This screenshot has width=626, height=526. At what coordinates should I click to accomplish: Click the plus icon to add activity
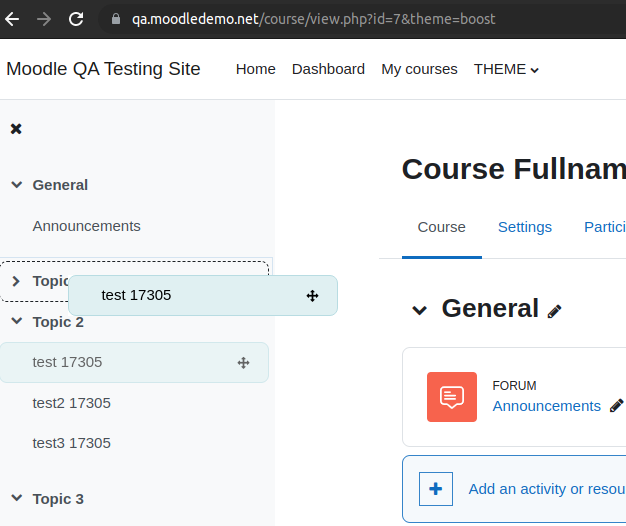coord(436,489)
